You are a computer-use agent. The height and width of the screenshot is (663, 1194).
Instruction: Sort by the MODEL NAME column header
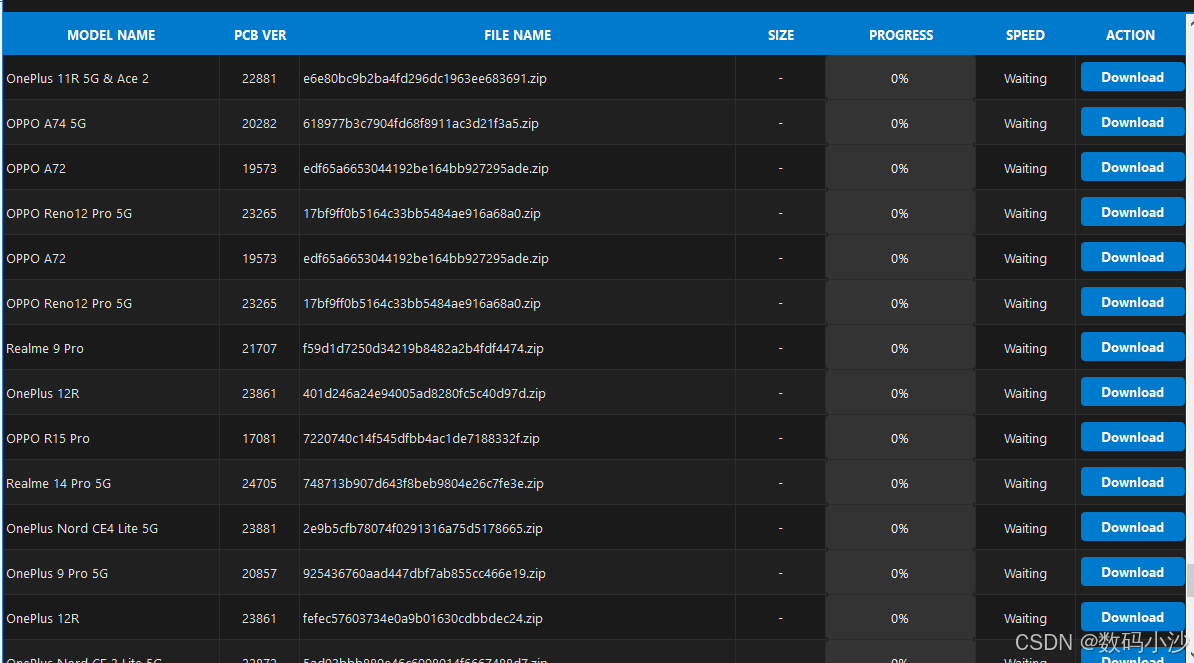coord(111,35)
